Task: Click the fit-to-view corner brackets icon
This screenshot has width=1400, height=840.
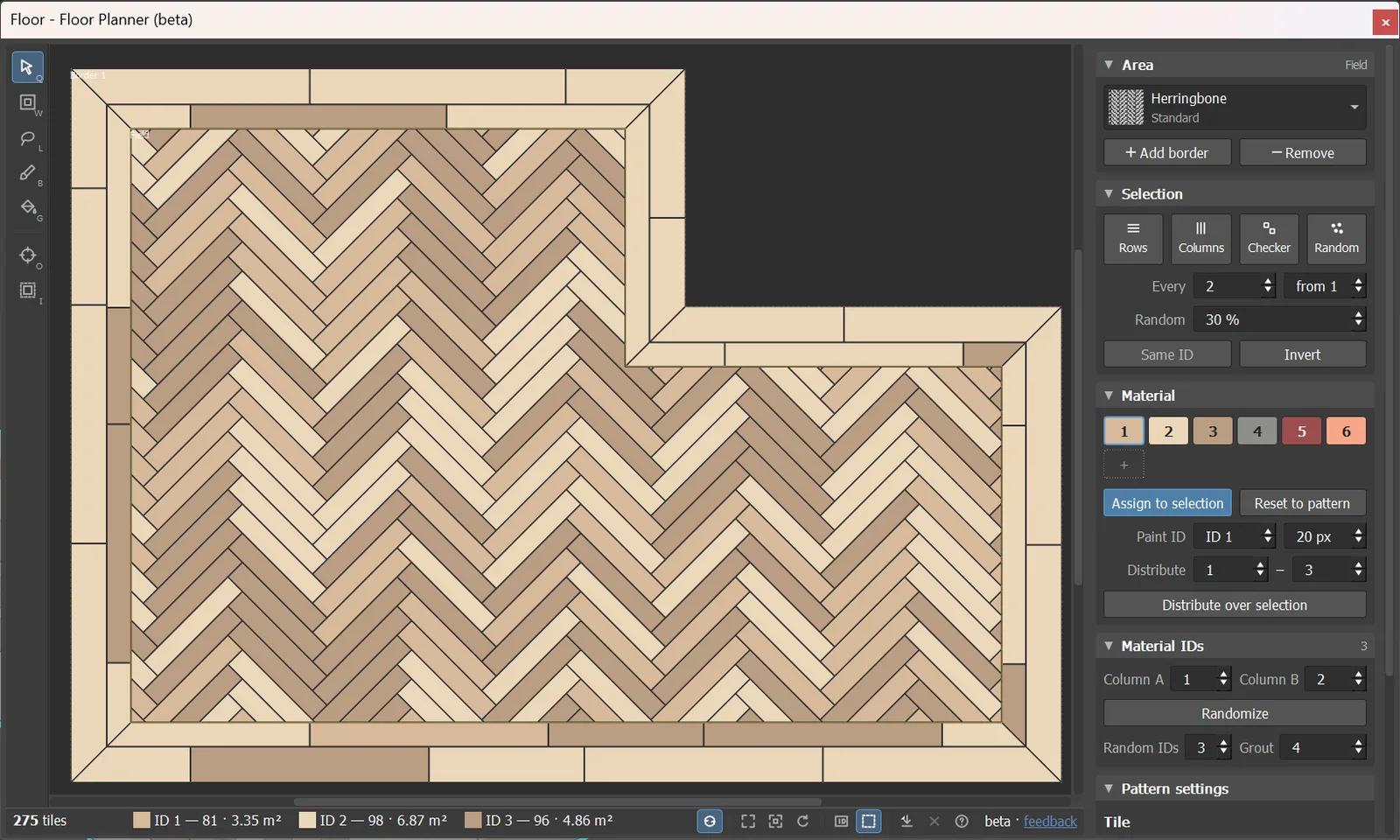Action: pyautogui.click(x=748, y=821)
